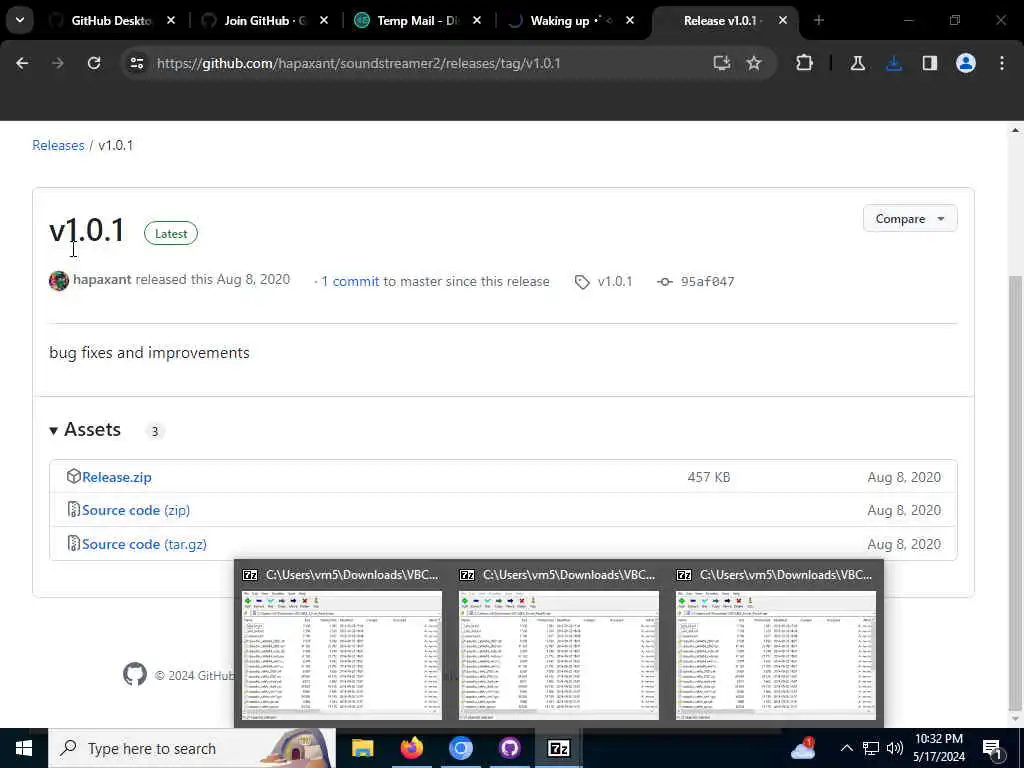Open Chrome from the taskbar

click(x=460, y=748)
